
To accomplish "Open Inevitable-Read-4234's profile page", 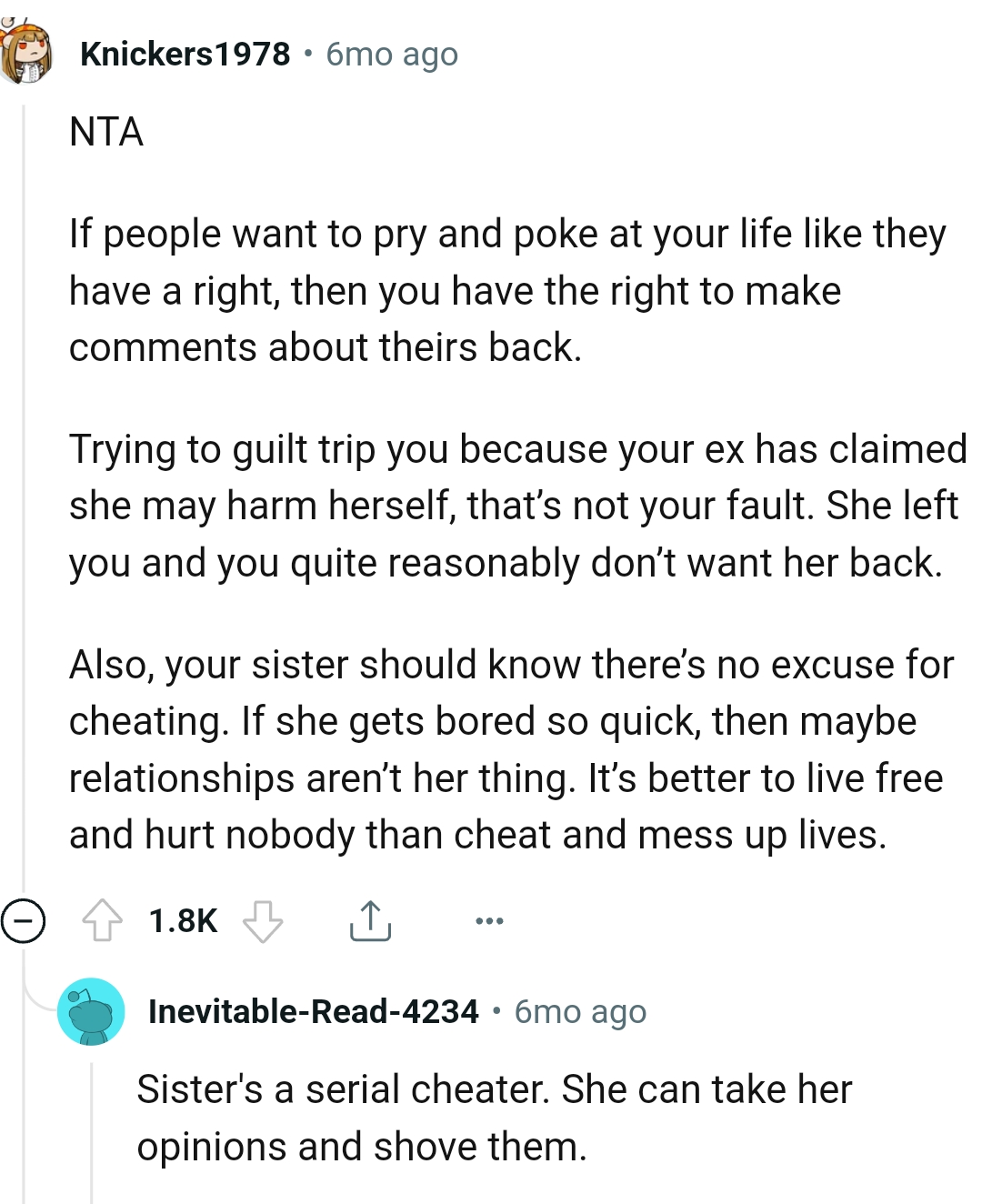I will [x=314, y=1010].
